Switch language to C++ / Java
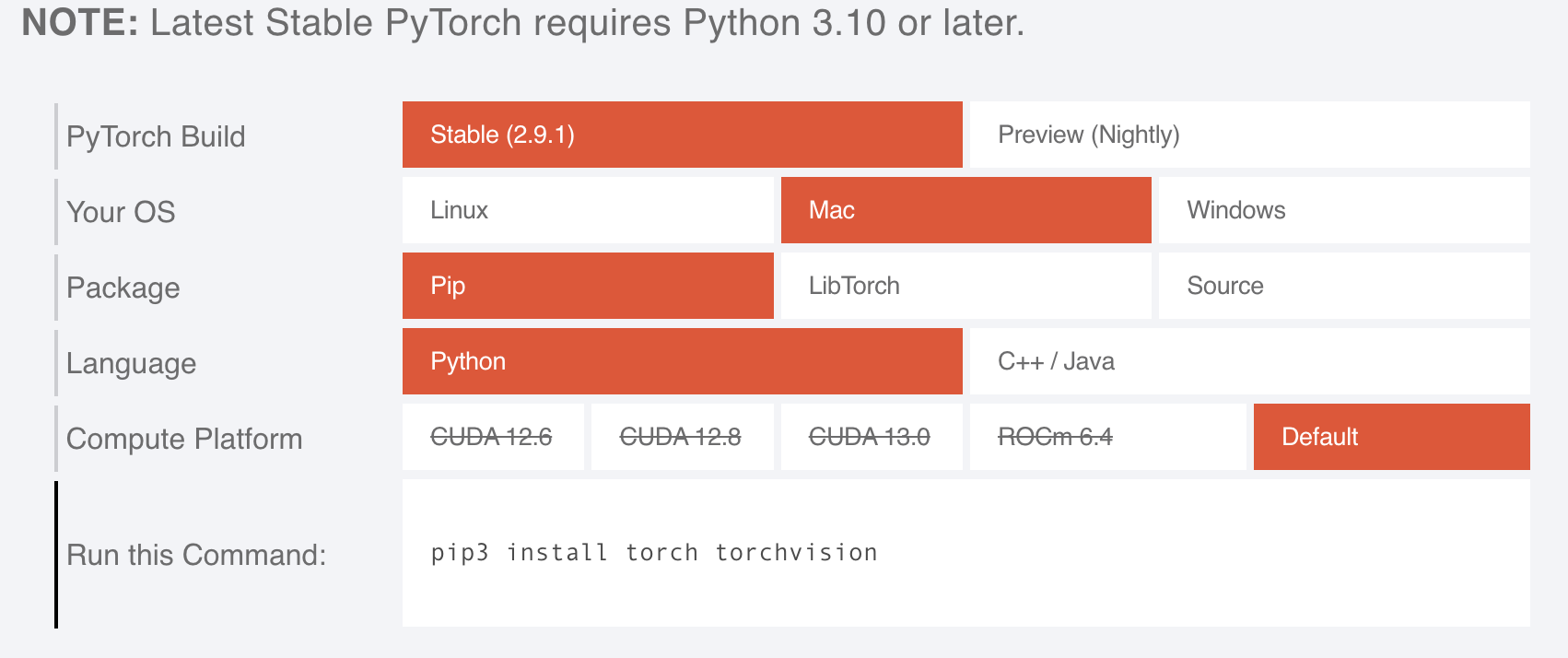The height and width of the screenshot is (658, 1568). click(1249, 361)
